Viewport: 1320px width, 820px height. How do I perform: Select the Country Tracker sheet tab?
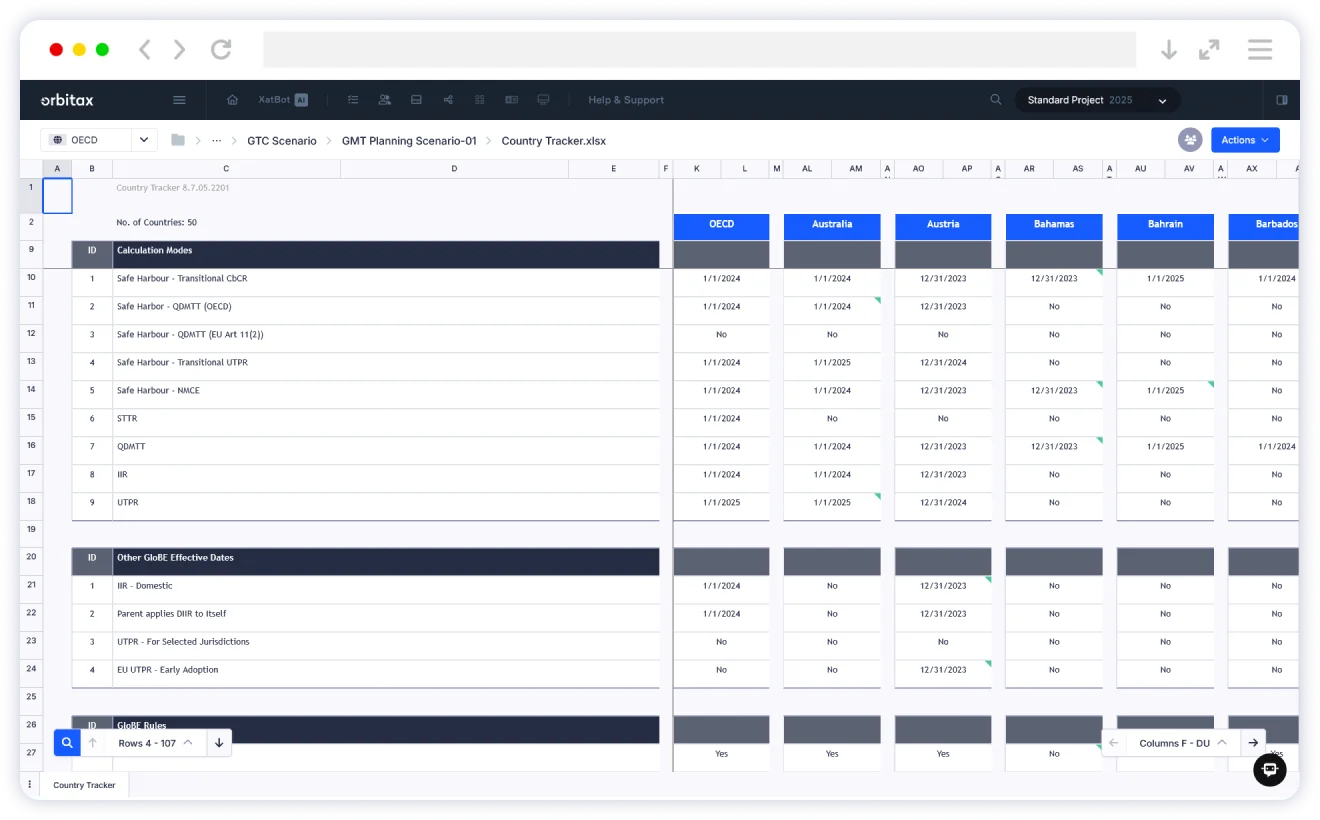click(84, 785)
